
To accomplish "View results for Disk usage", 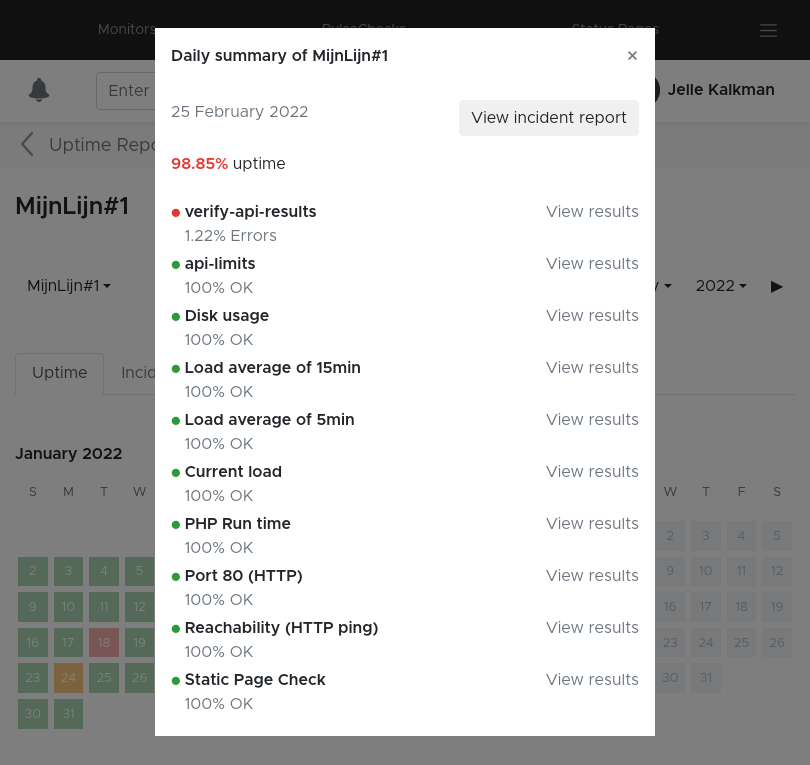I will coord(592,316).
